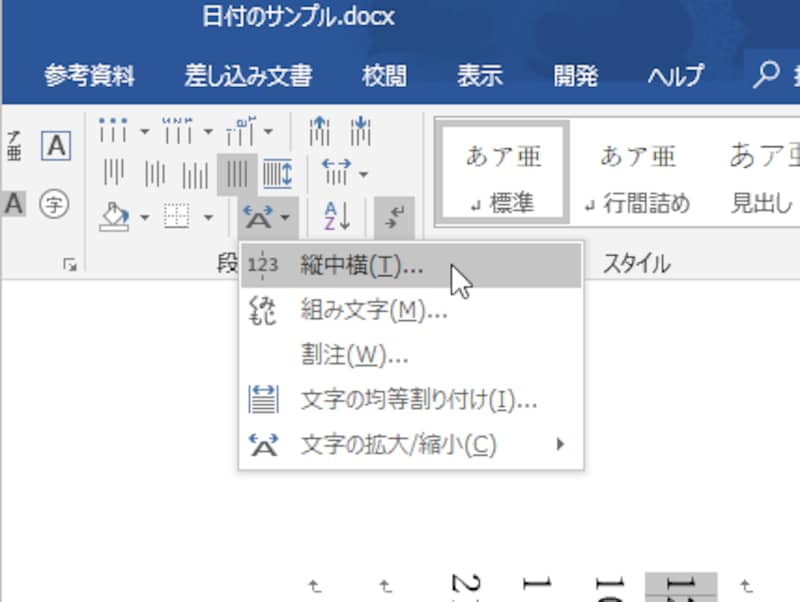The image size is (800, 602).
Task: Click the Shading paint bucket icon
Action: (x=115, y=214)
